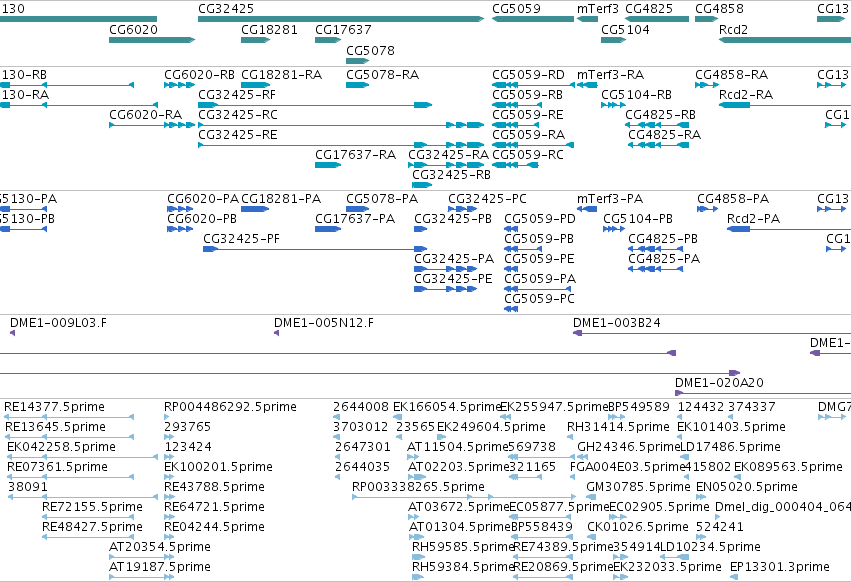The height and width of the screenshot is (582, 851).
Task: Select protein CG4858-PA
Action: point(733,199)
